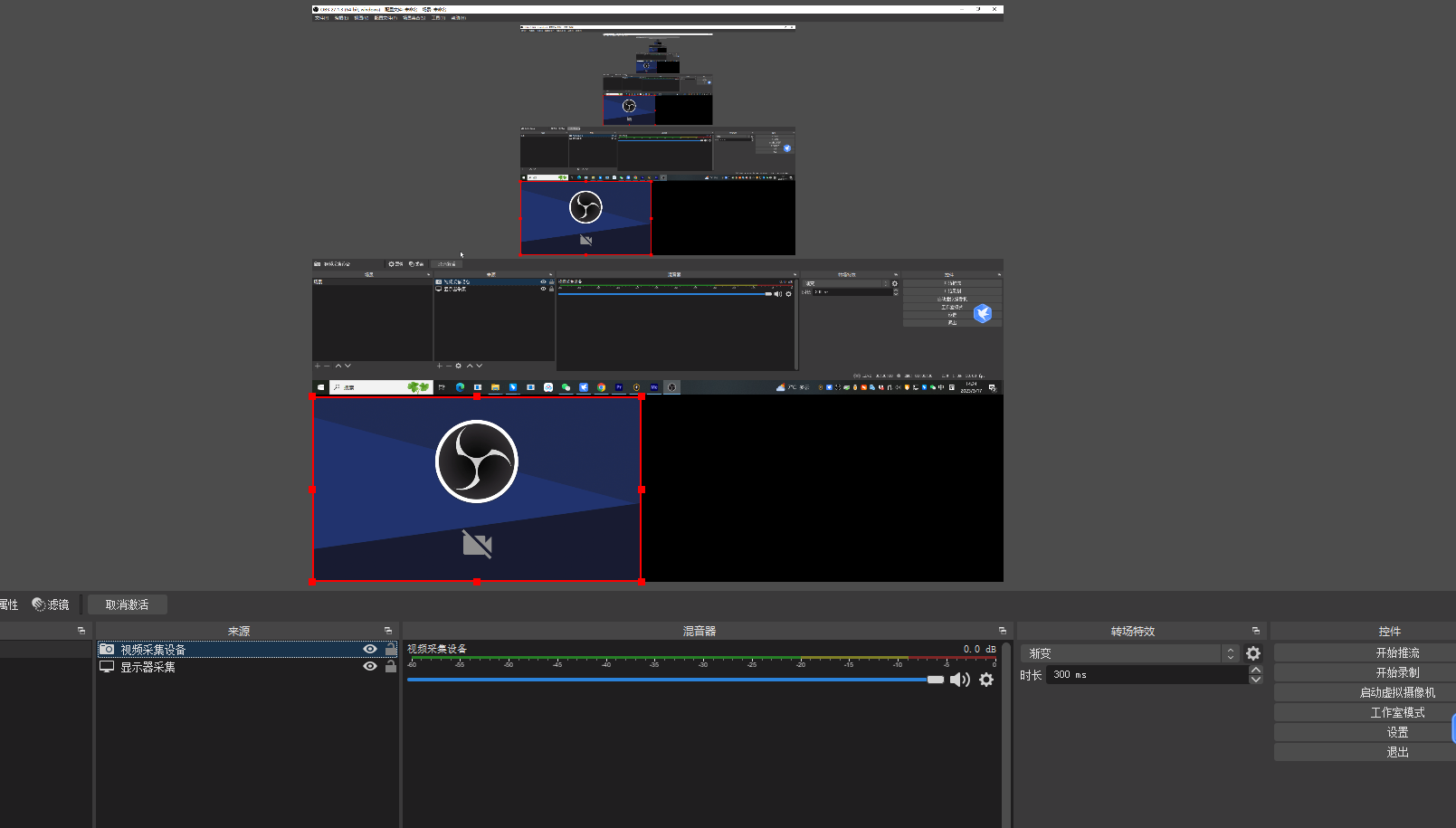
Task: Pop out the 转场特效 dock panel
Action: click(1256, 631)
